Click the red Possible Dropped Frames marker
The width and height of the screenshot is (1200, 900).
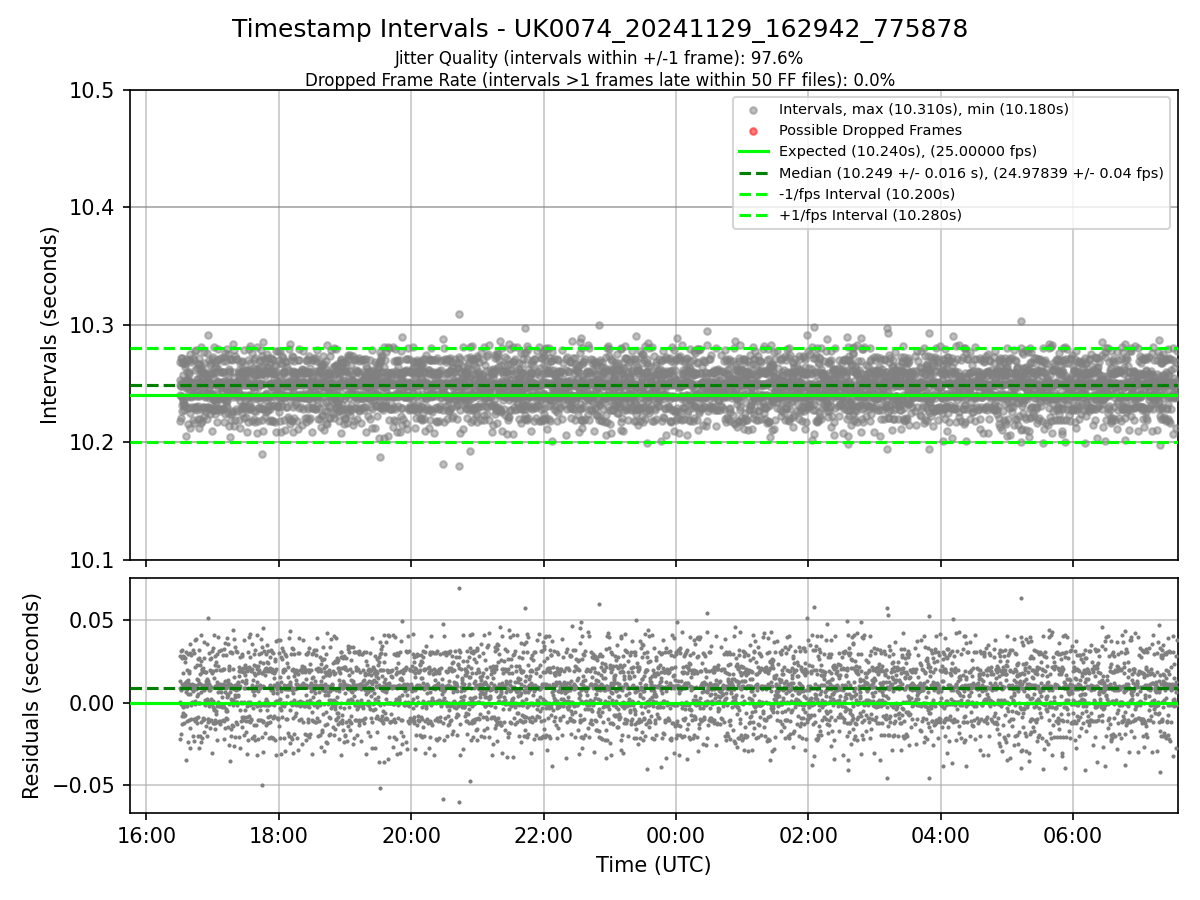pyautogui.click(x=754, y=130)
